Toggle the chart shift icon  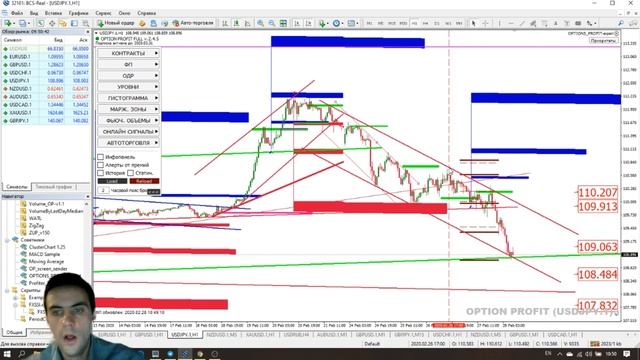(x=309, y=23)
